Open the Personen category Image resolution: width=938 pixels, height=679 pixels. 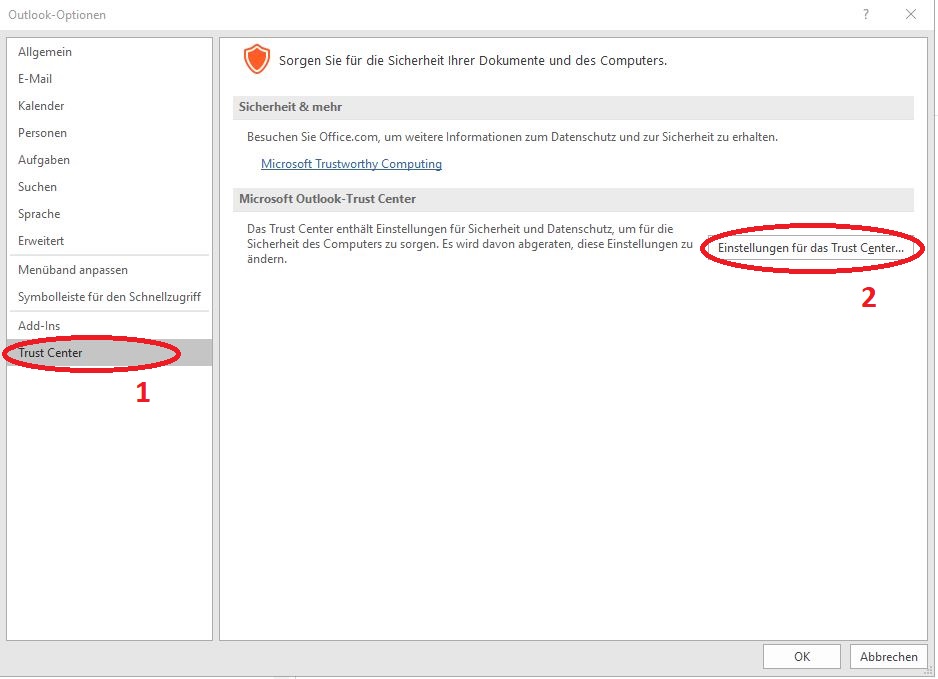[x=109, y=133]
